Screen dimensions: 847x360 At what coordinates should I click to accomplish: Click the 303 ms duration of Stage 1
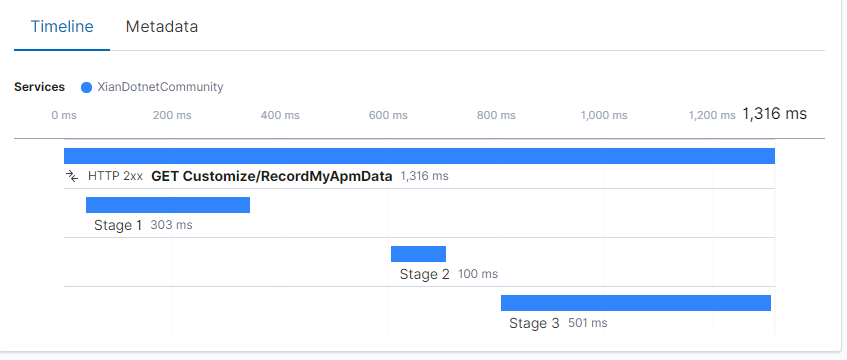tap(171, 225)
